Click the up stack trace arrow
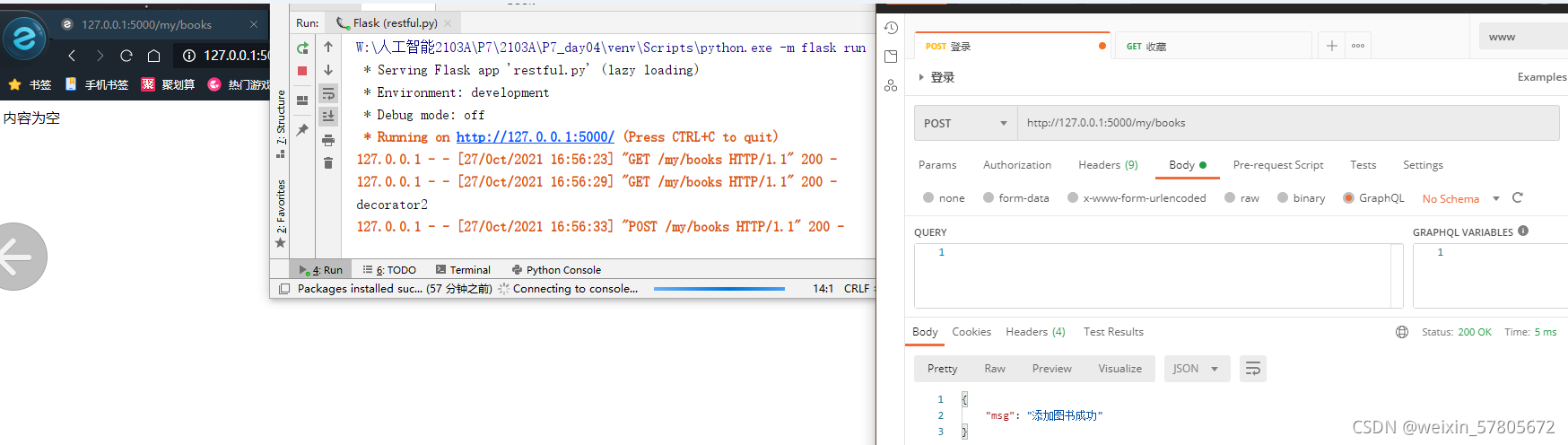 tap(328, 47)
